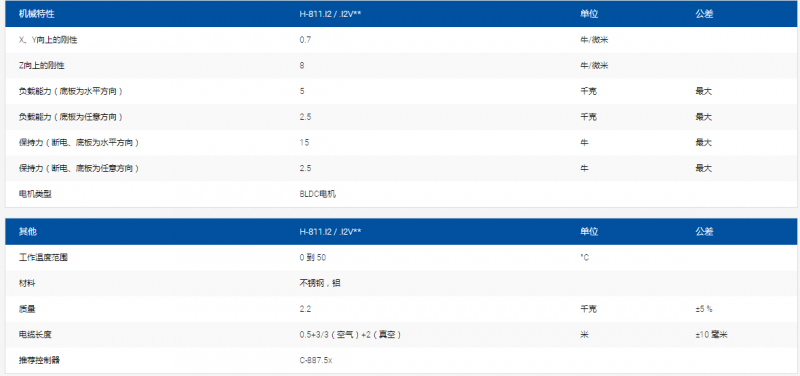Image resolution: width=800 pixels, height=376 pixels.
Task: Click the Z向上的刚性 row label
Action: (42, 66)
